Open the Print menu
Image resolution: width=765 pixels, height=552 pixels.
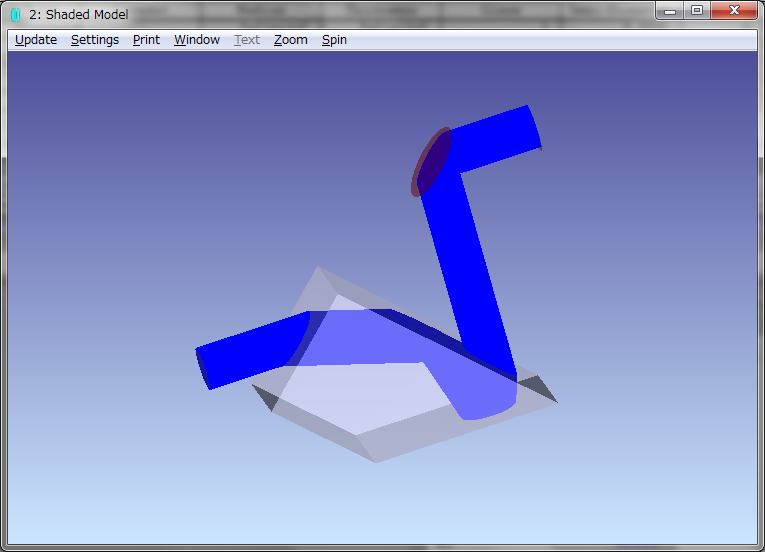[146, 40]
